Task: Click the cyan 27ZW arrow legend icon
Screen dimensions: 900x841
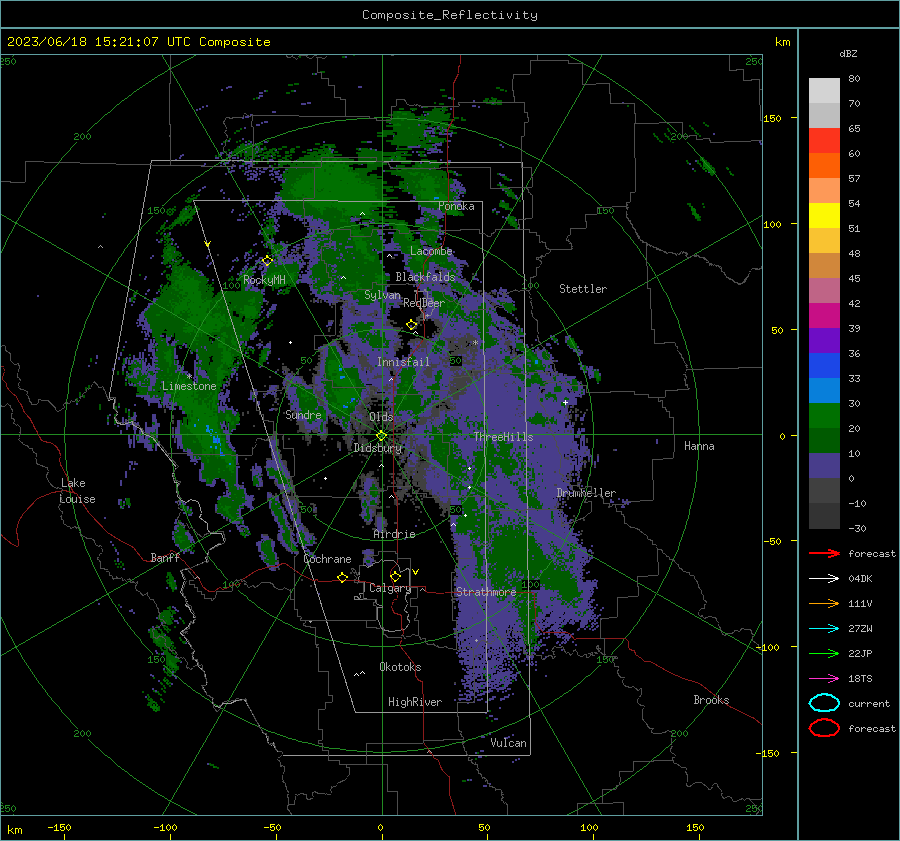Action: tap(824, 629)
